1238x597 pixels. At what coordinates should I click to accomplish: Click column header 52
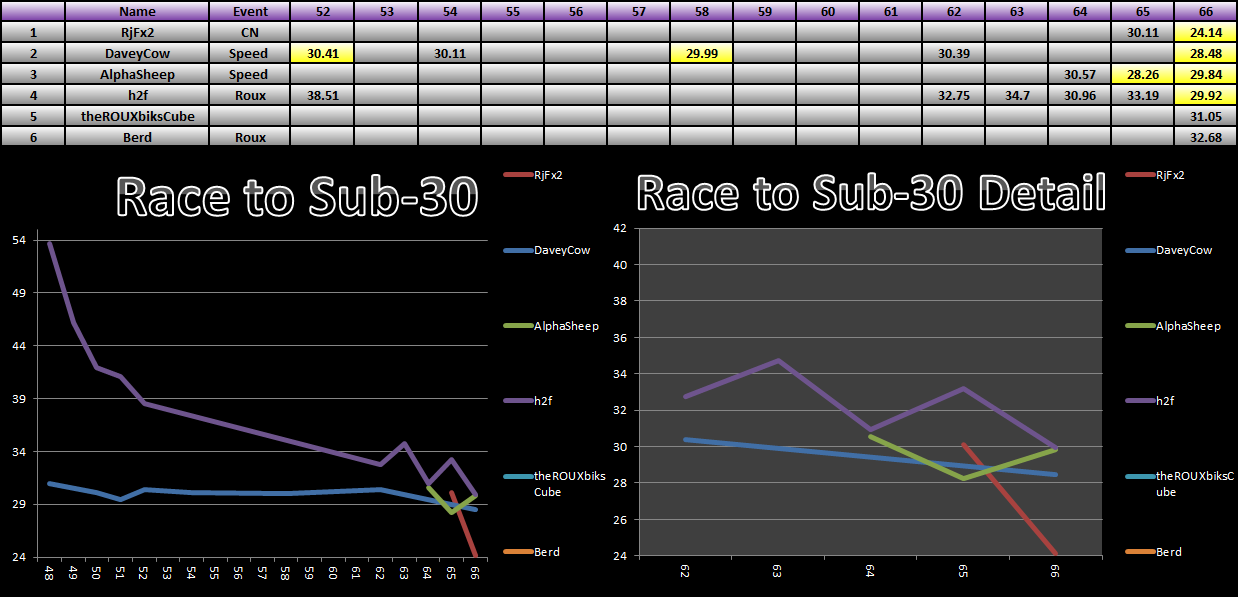point(321,11)
